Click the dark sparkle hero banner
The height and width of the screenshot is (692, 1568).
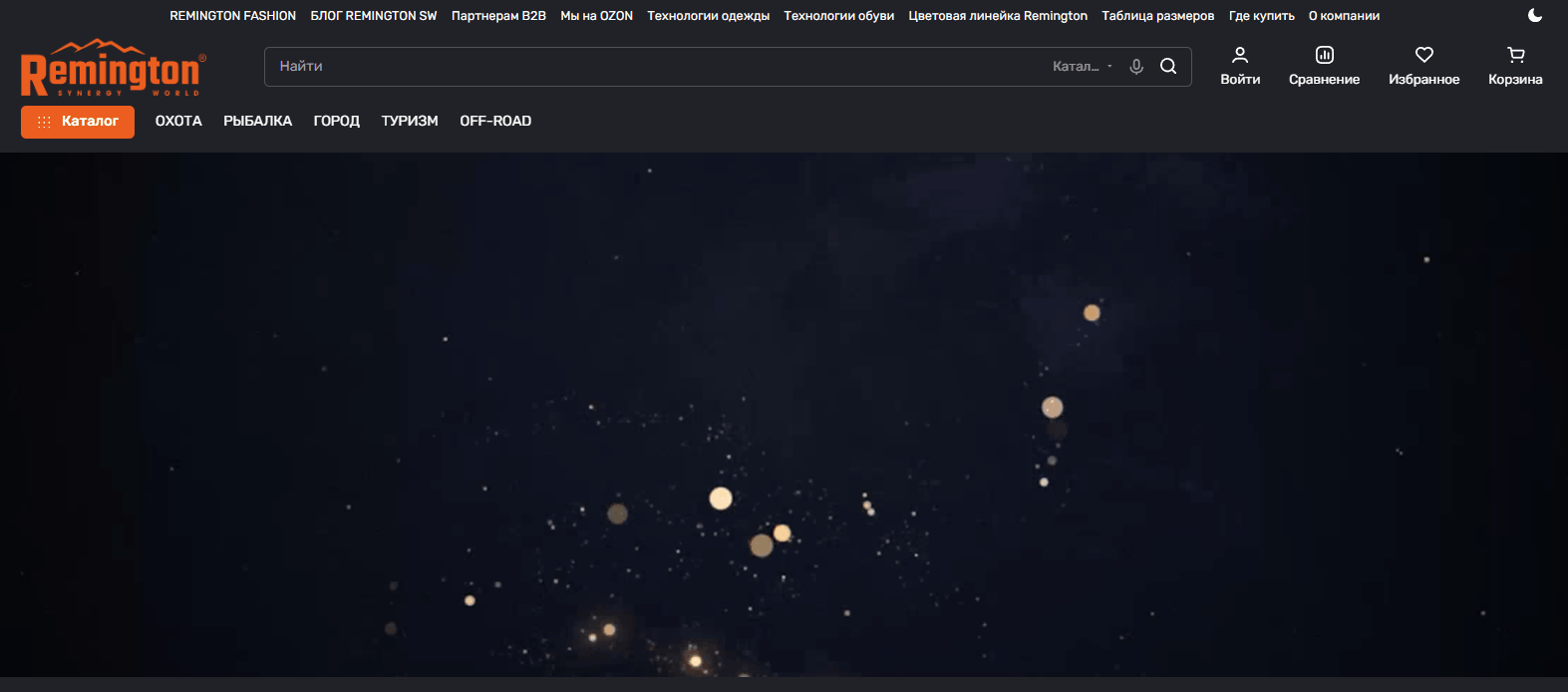tap(784, 414)
